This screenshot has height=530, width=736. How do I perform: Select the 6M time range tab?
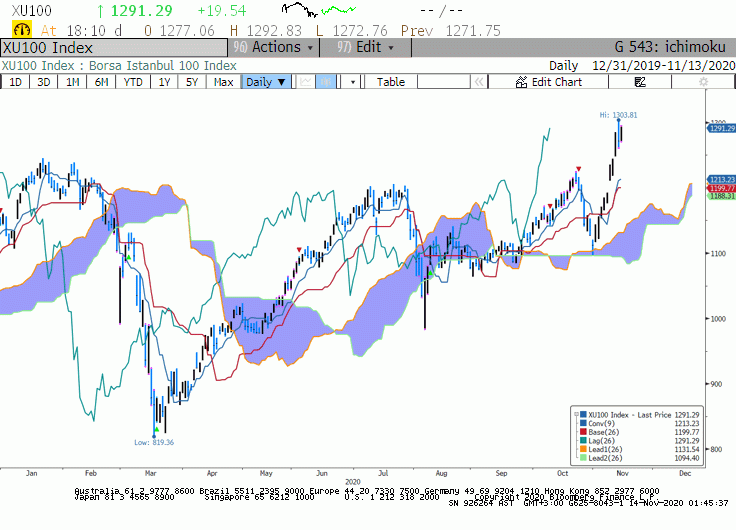tap(101, 82)
